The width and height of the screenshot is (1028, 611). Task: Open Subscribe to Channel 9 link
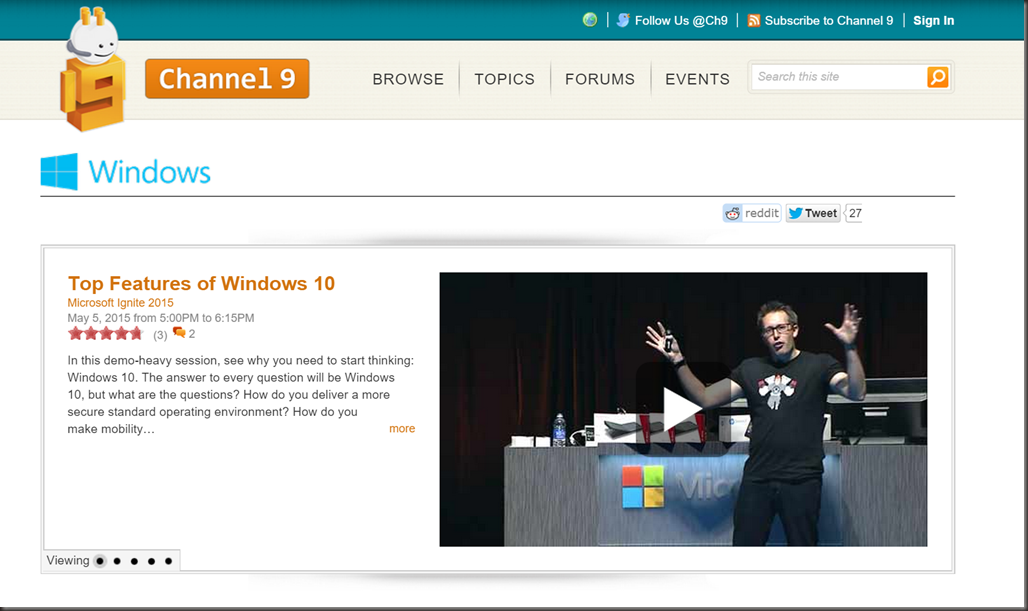[829, 20]
